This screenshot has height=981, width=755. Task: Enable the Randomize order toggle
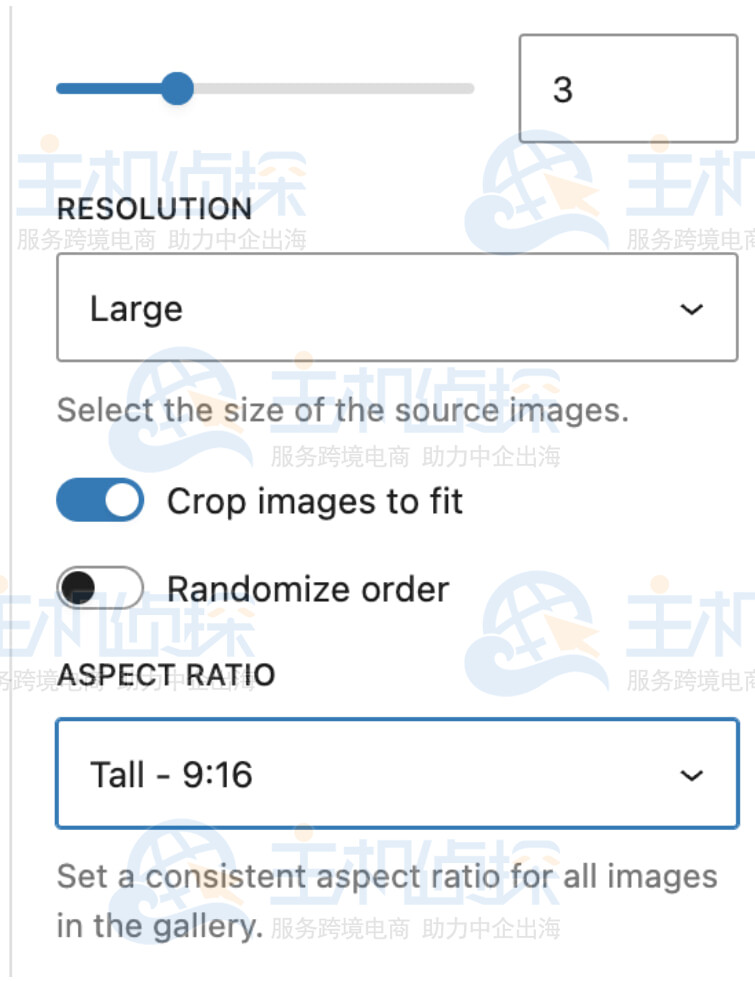point(100,589)
